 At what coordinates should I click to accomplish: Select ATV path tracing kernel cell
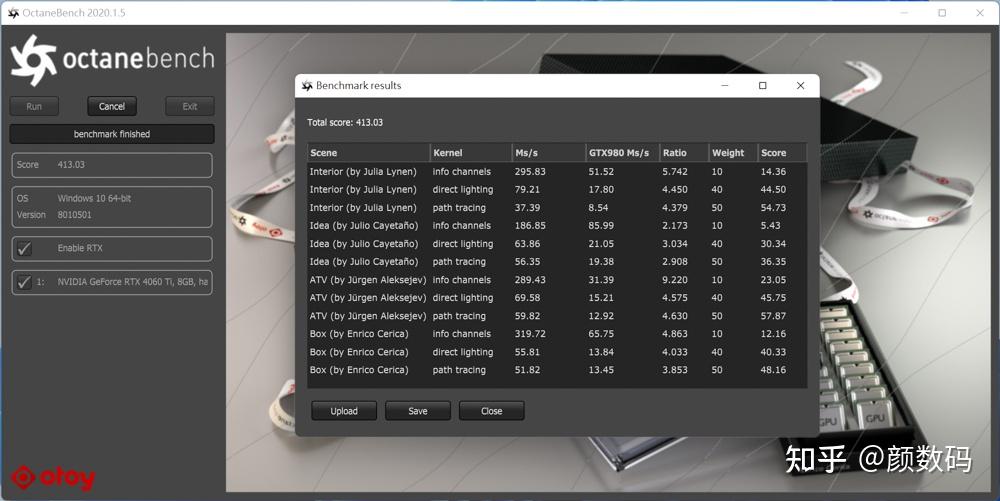coord(459,316)
